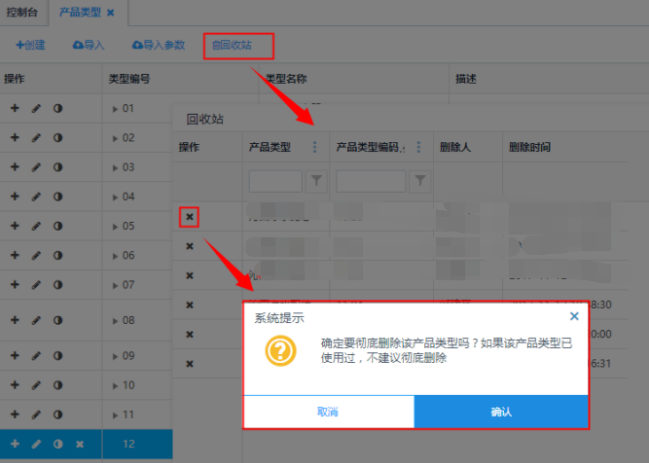Expand tree row 02

115,138
